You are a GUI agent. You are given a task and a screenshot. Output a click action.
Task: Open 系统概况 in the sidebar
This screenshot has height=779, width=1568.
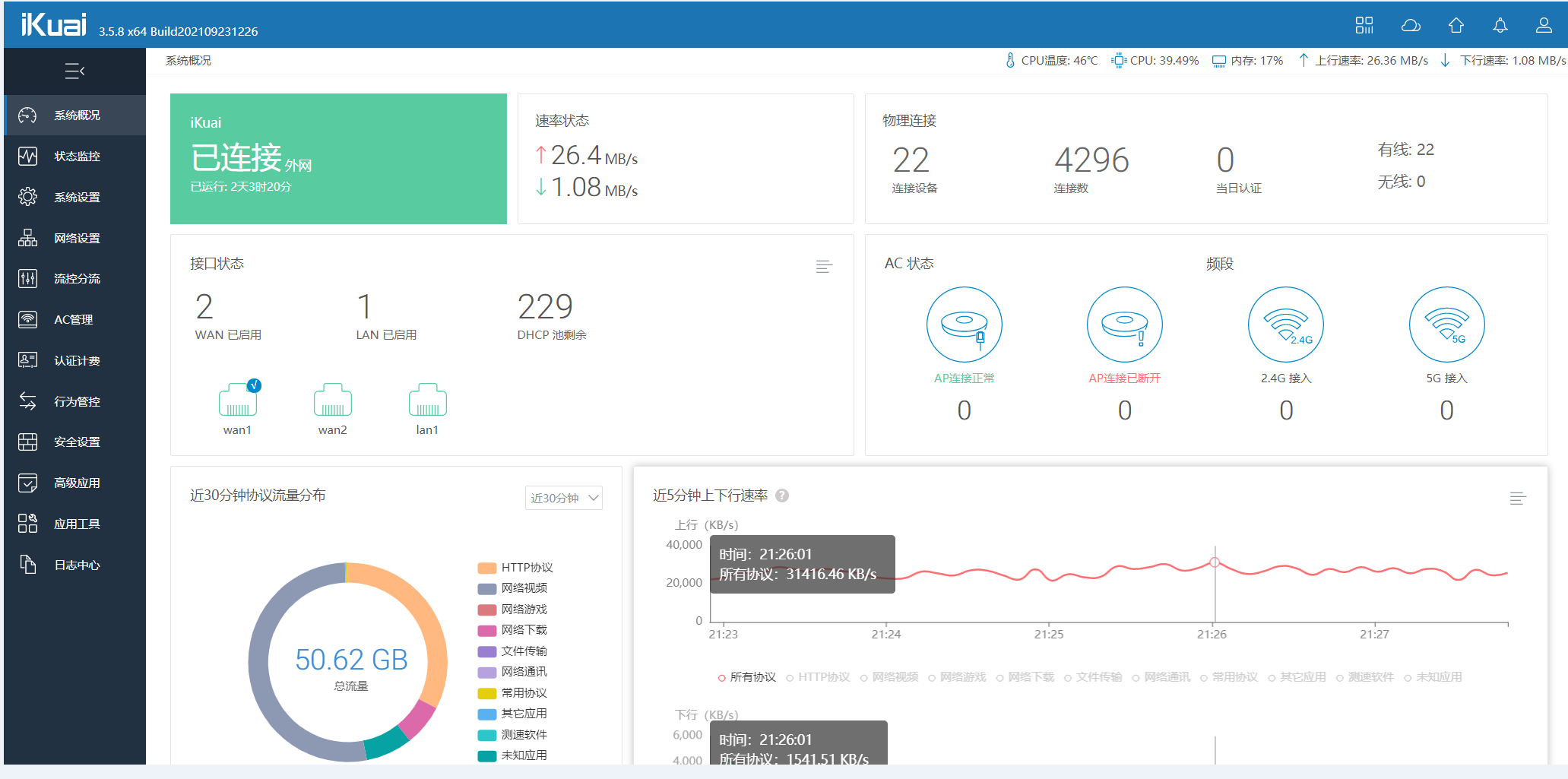pyautogui.click(x=74, y=115)
